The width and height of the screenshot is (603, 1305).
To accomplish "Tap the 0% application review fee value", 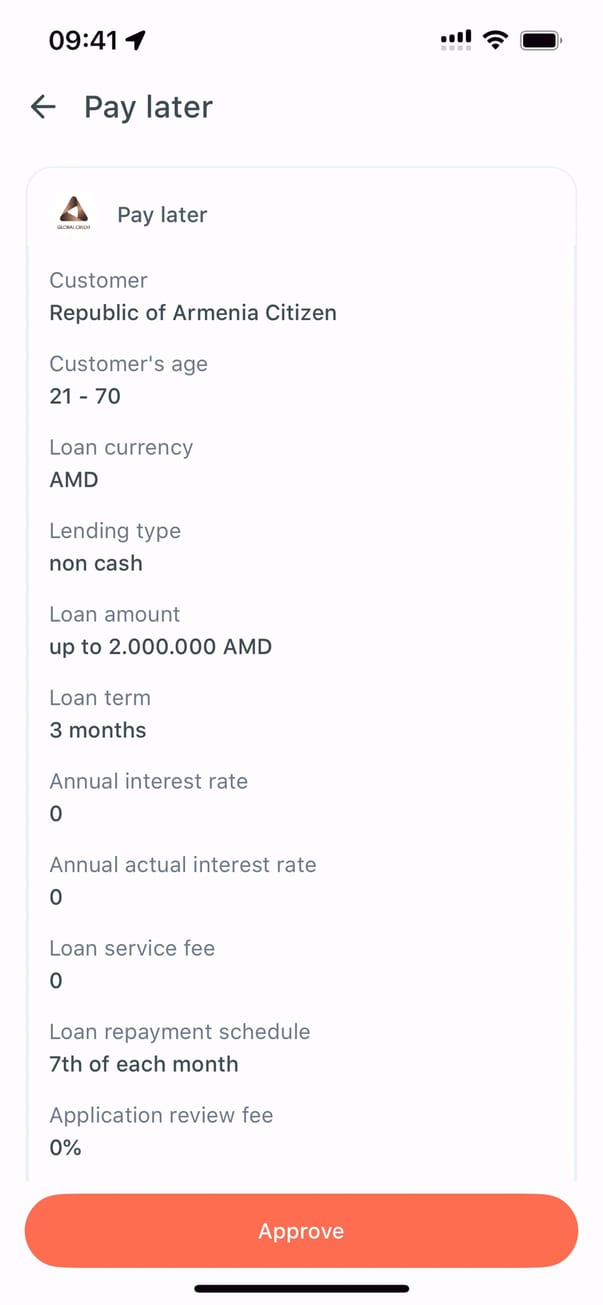I will pyautogui.click(x=65, y=1148).
